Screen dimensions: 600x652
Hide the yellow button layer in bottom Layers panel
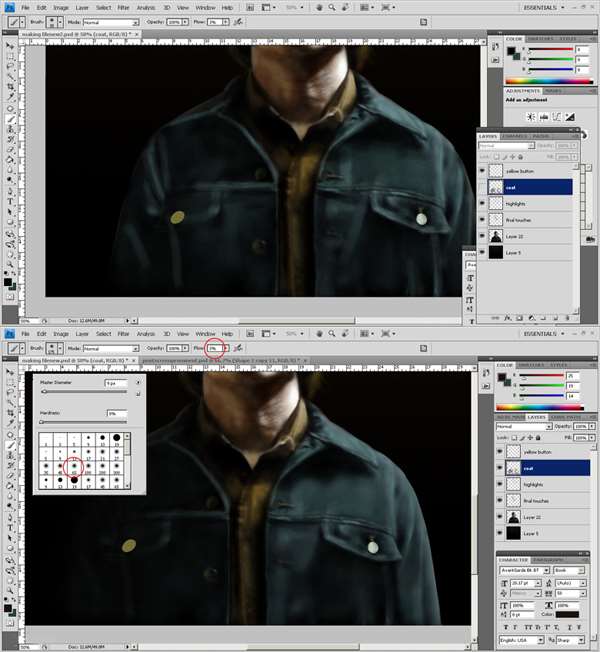[x=500, y=452]
